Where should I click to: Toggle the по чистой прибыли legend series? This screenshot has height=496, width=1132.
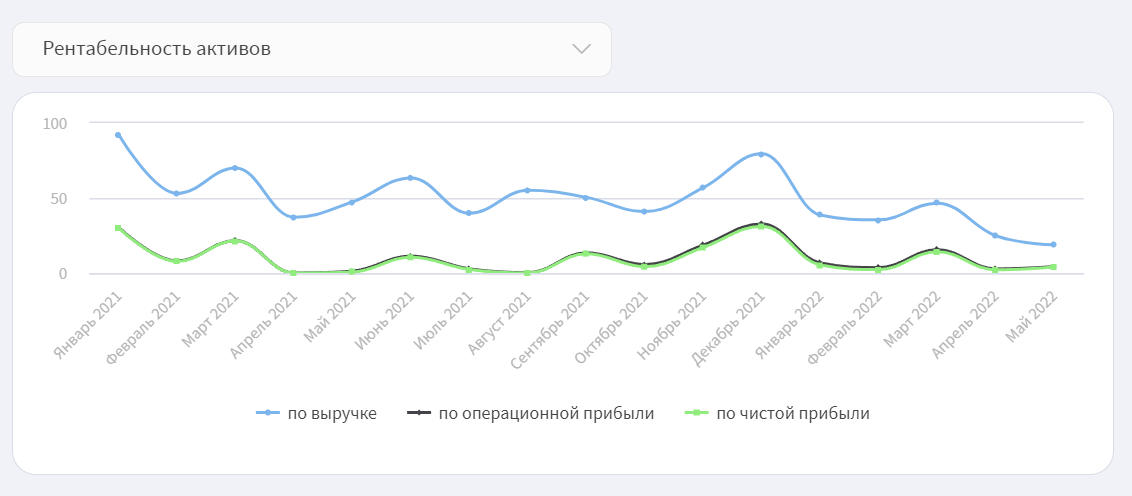point(792,413)
